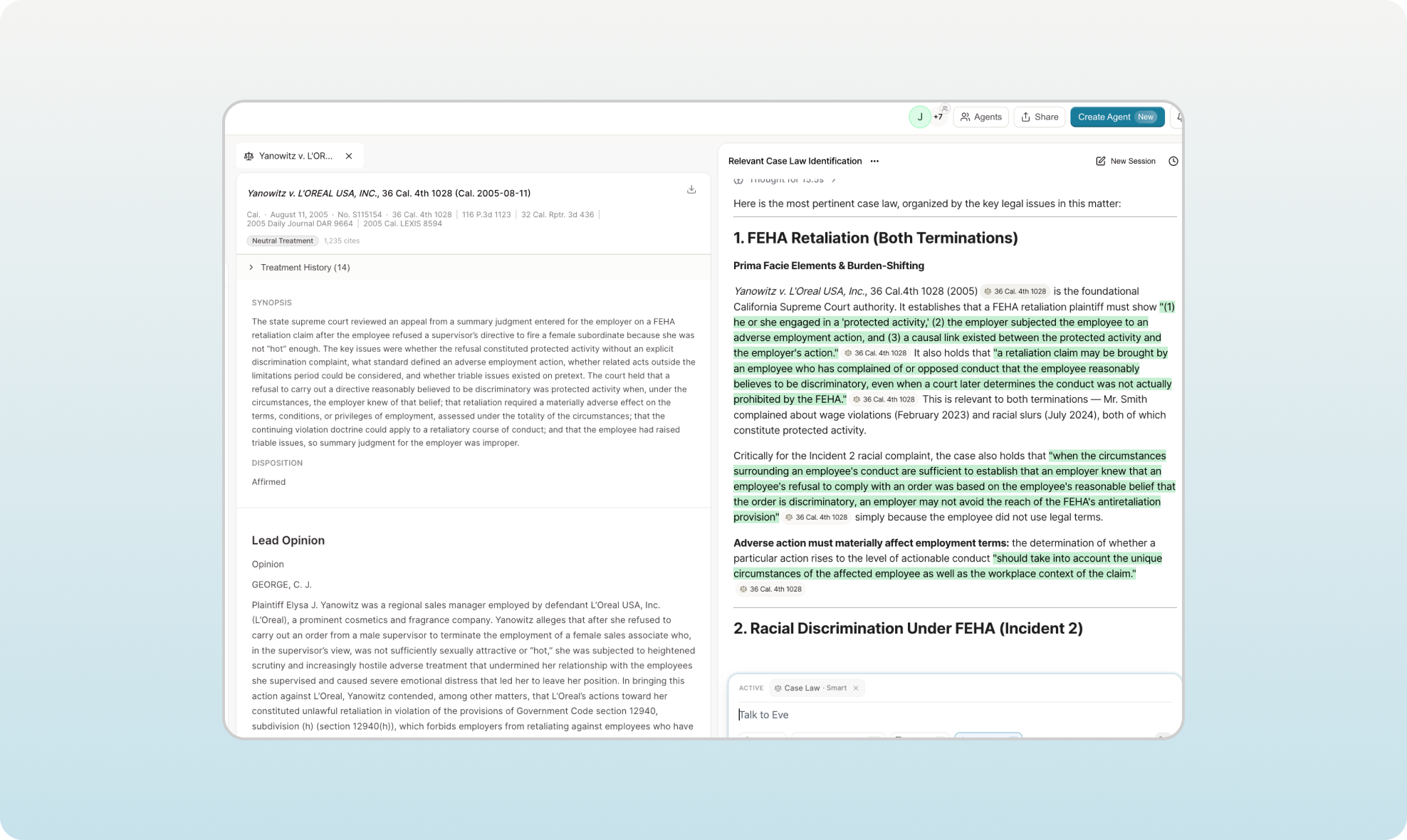Close the Yanowitz v. L'OR... tab
The image size is (1407, 840).
coord(349,156)
